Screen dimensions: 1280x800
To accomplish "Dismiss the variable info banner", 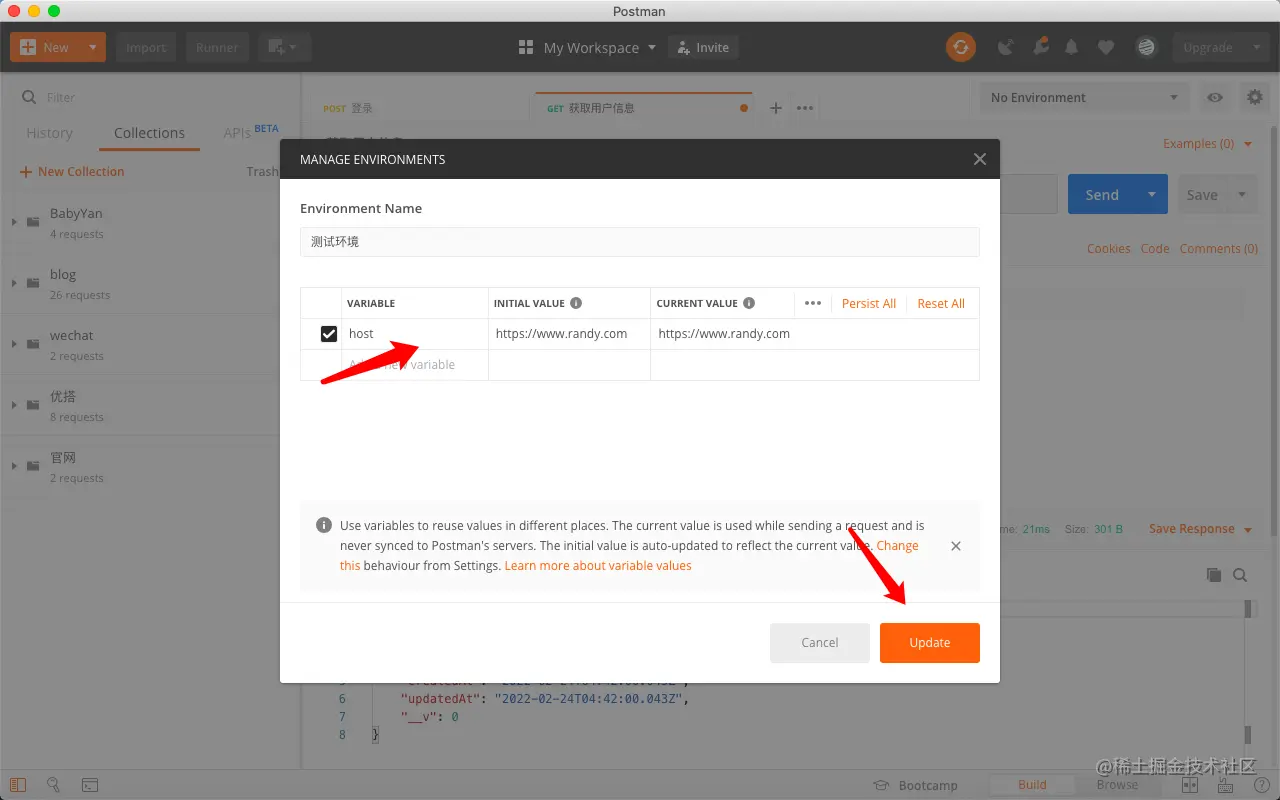I will (956, 546).
